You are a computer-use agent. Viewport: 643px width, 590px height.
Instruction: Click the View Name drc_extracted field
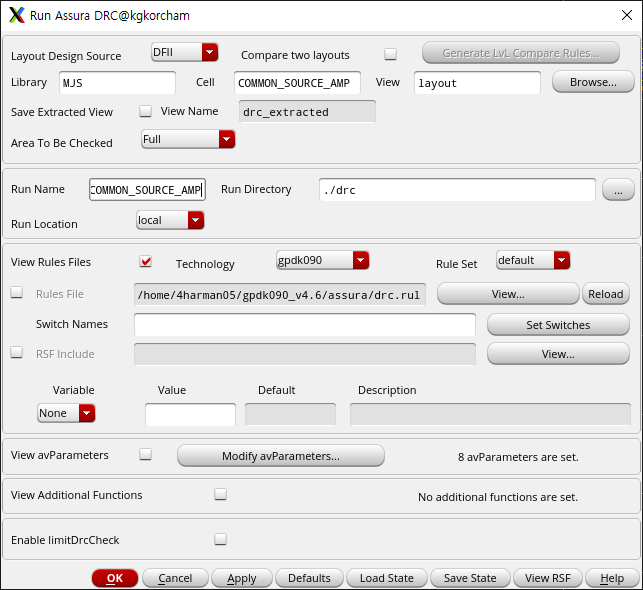pos(307,112)
